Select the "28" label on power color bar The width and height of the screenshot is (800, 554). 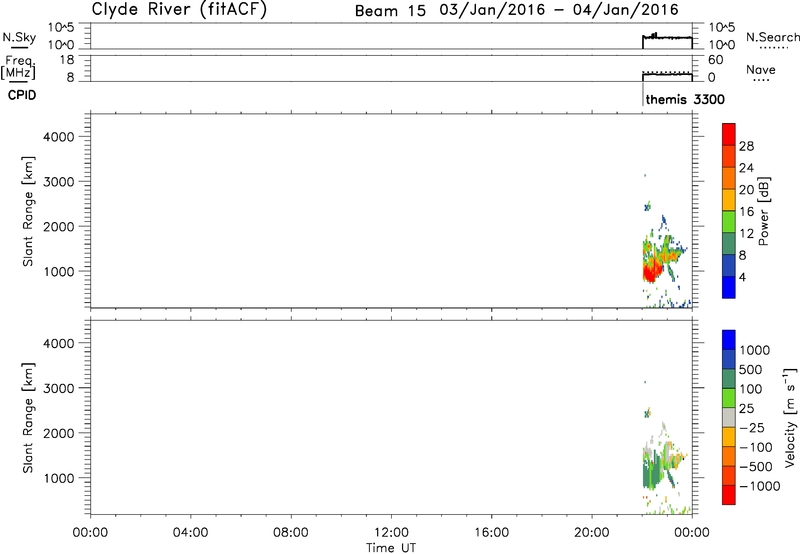[x=746, y=146]
